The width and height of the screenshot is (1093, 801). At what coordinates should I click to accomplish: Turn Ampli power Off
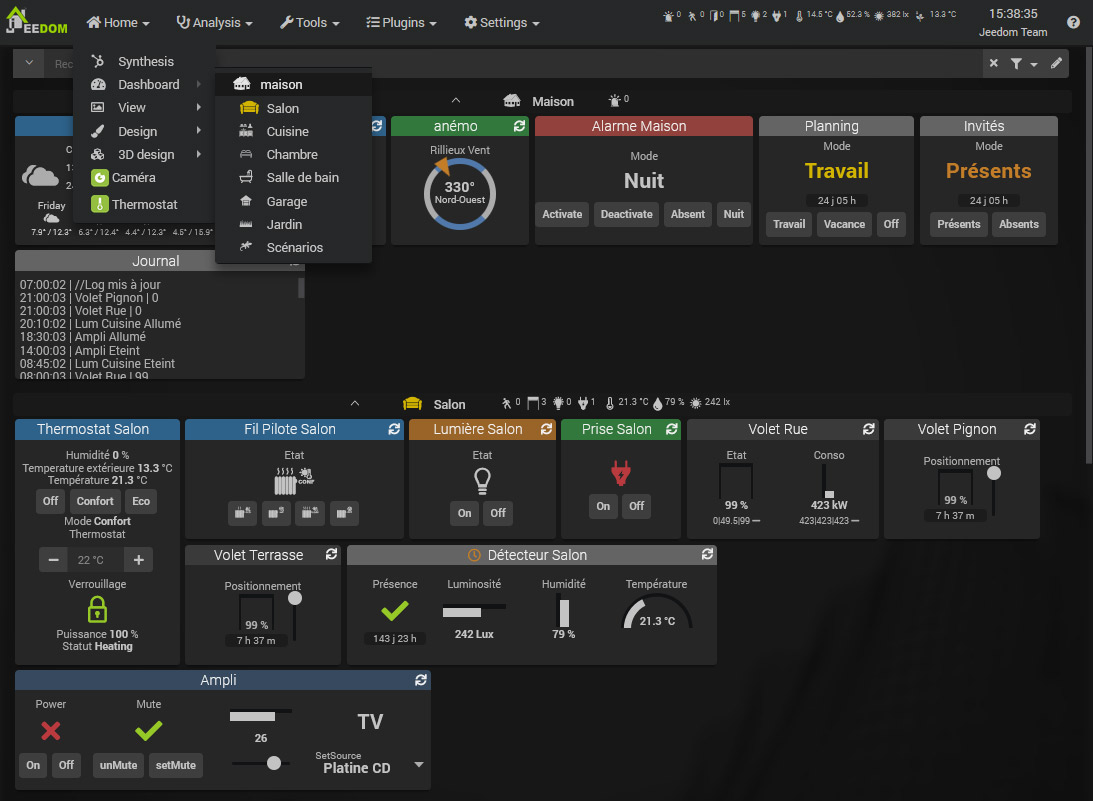pyautogui.click(x=66, y=765)
